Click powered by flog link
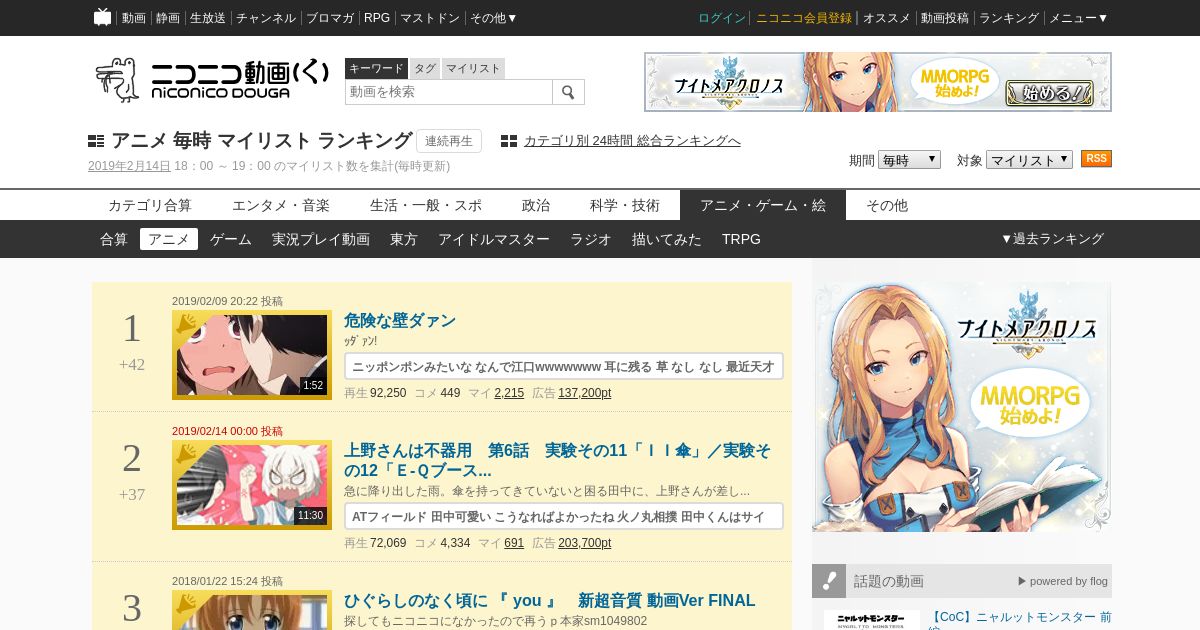The width and height of the screenshot is (1200, 630). pos(1063,581)
